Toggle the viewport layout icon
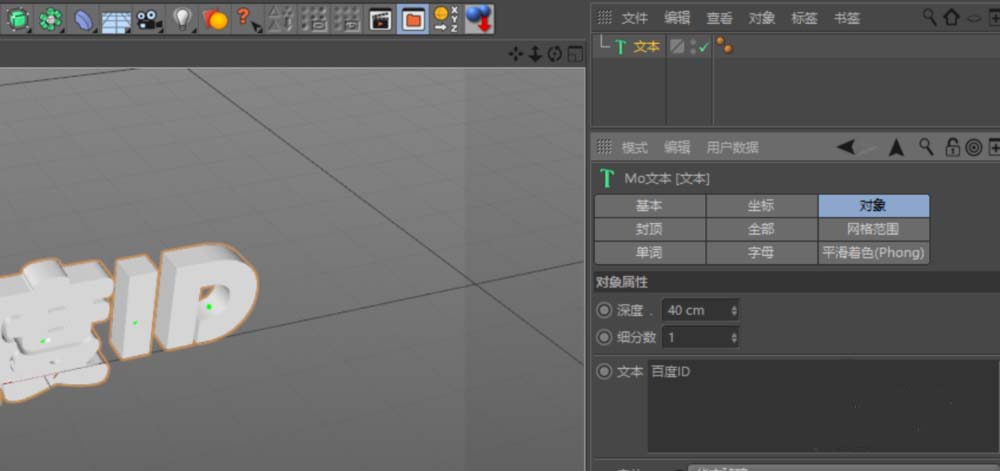 tap(575, 54)
